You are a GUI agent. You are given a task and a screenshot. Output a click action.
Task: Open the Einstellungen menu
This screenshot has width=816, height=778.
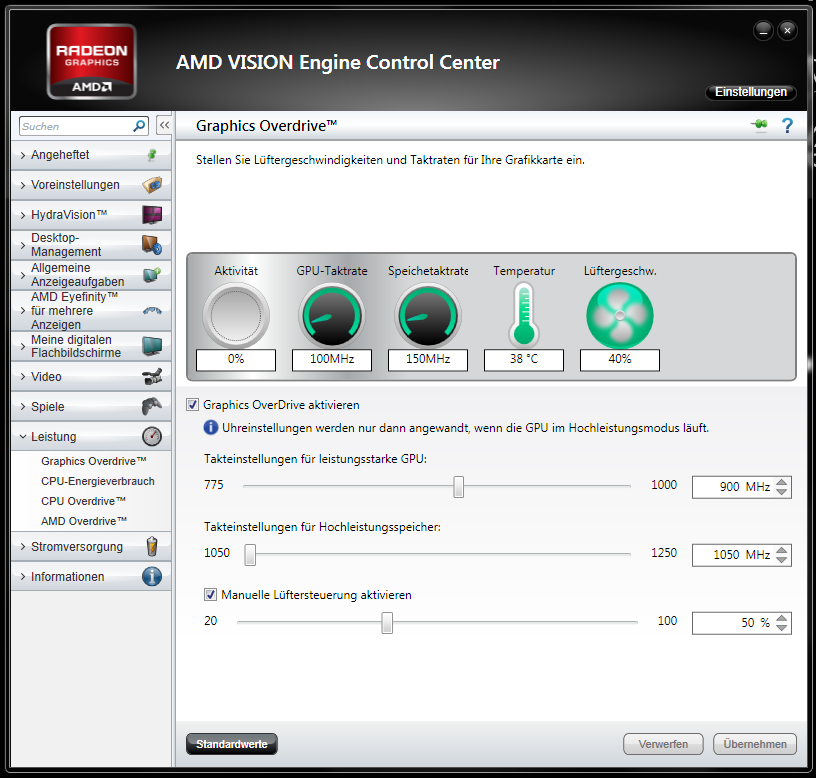pyautogui.click(x=750, y=92)
